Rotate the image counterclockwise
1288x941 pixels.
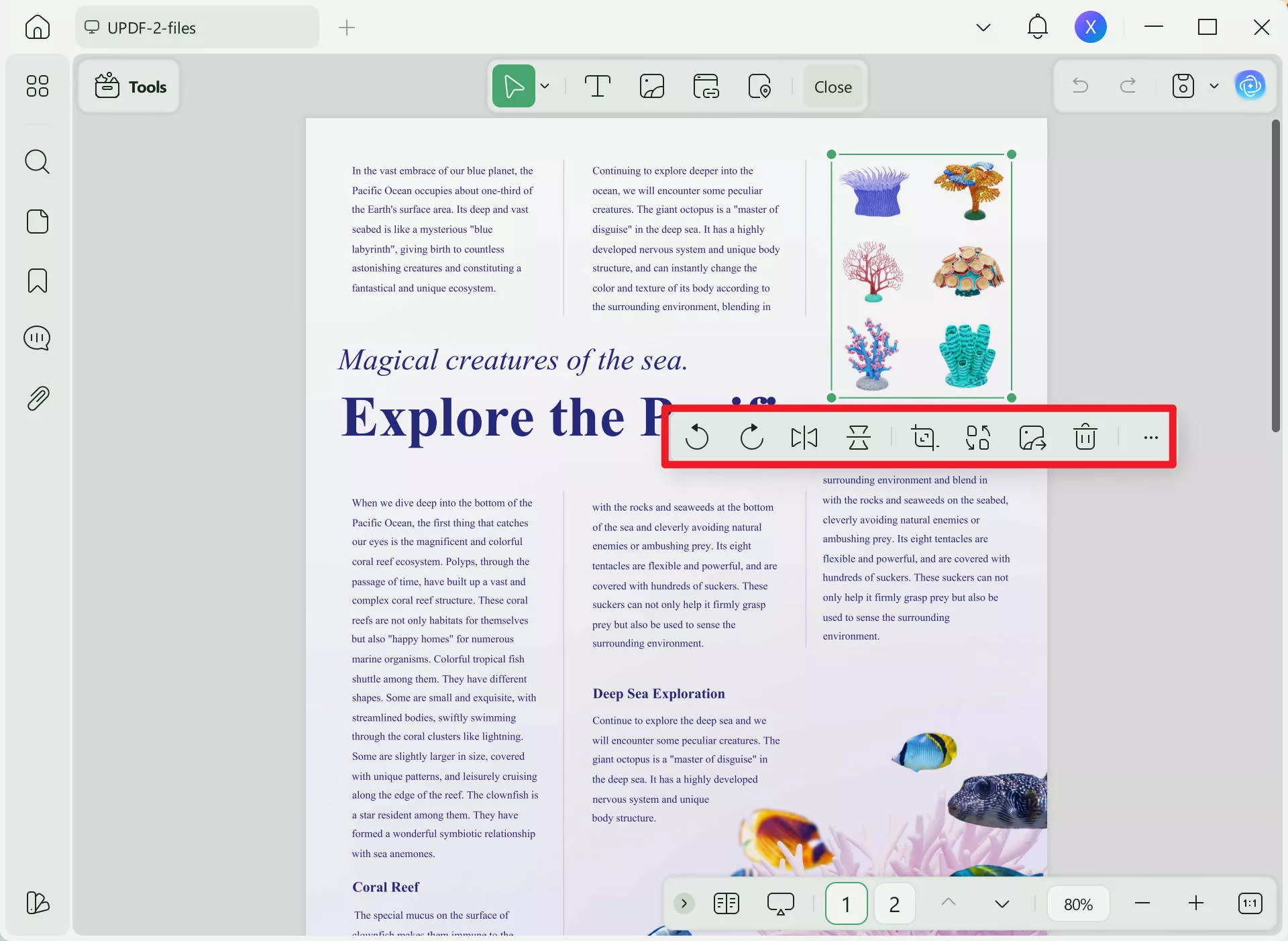[x=698, y=438]
